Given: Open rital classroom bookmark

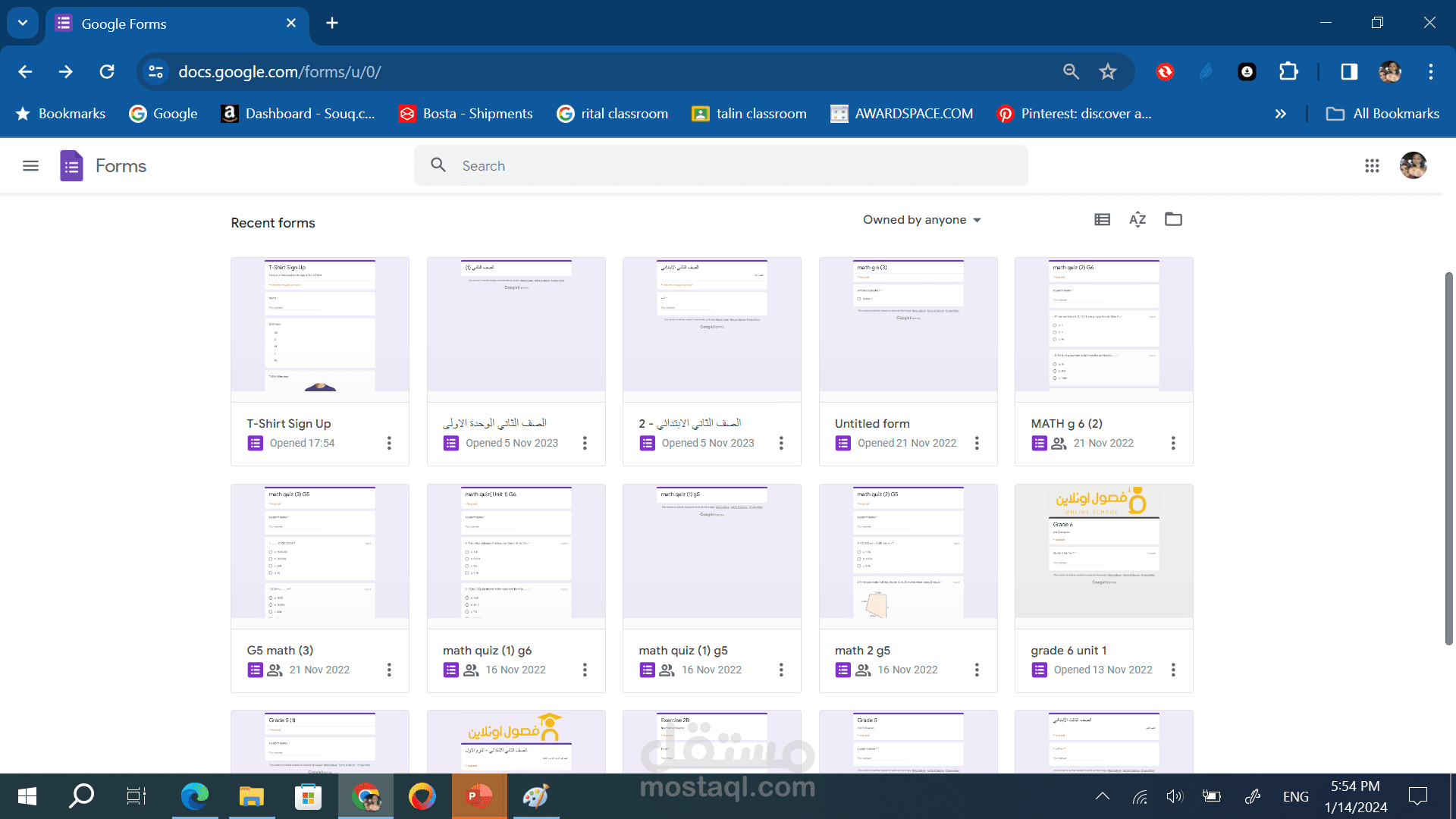Looking at the screenshot, I should coord(613,114).
